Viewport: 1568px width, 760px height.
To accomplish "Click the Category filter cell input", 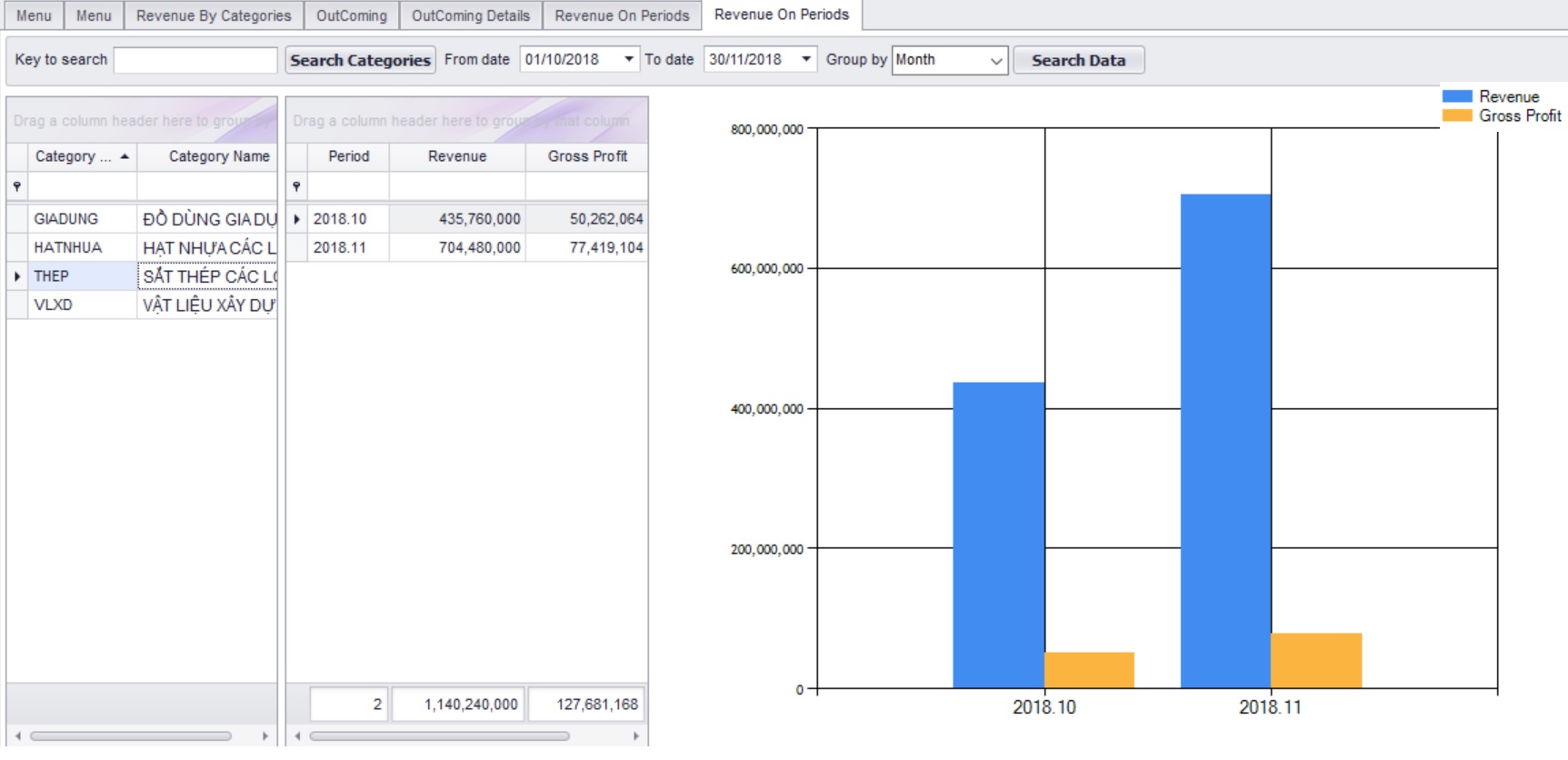I will (83, 186).
